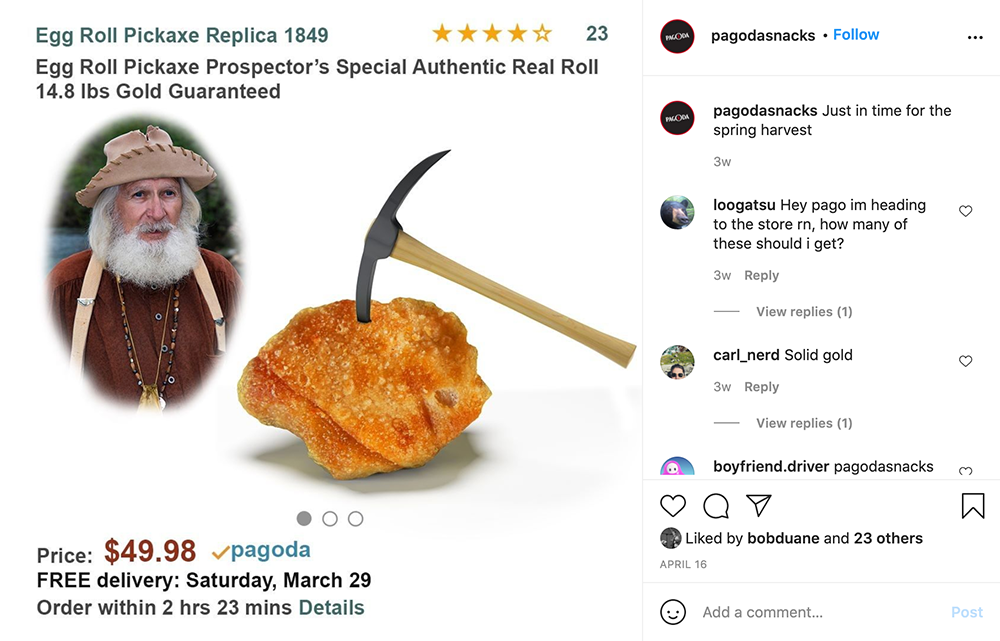Viewport: 1000px width, 641px height.
Task: Like the post with the heart icon
Action: coord(673,506)
